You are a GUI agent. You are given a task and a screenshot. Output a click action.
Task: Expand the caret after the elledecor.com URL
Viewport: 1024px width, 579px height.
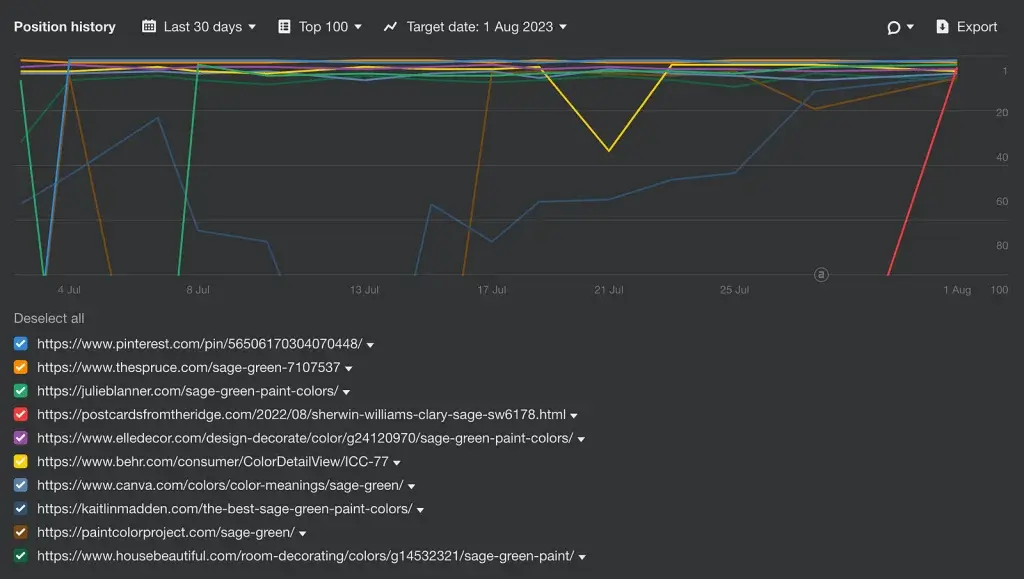point(581,439)
